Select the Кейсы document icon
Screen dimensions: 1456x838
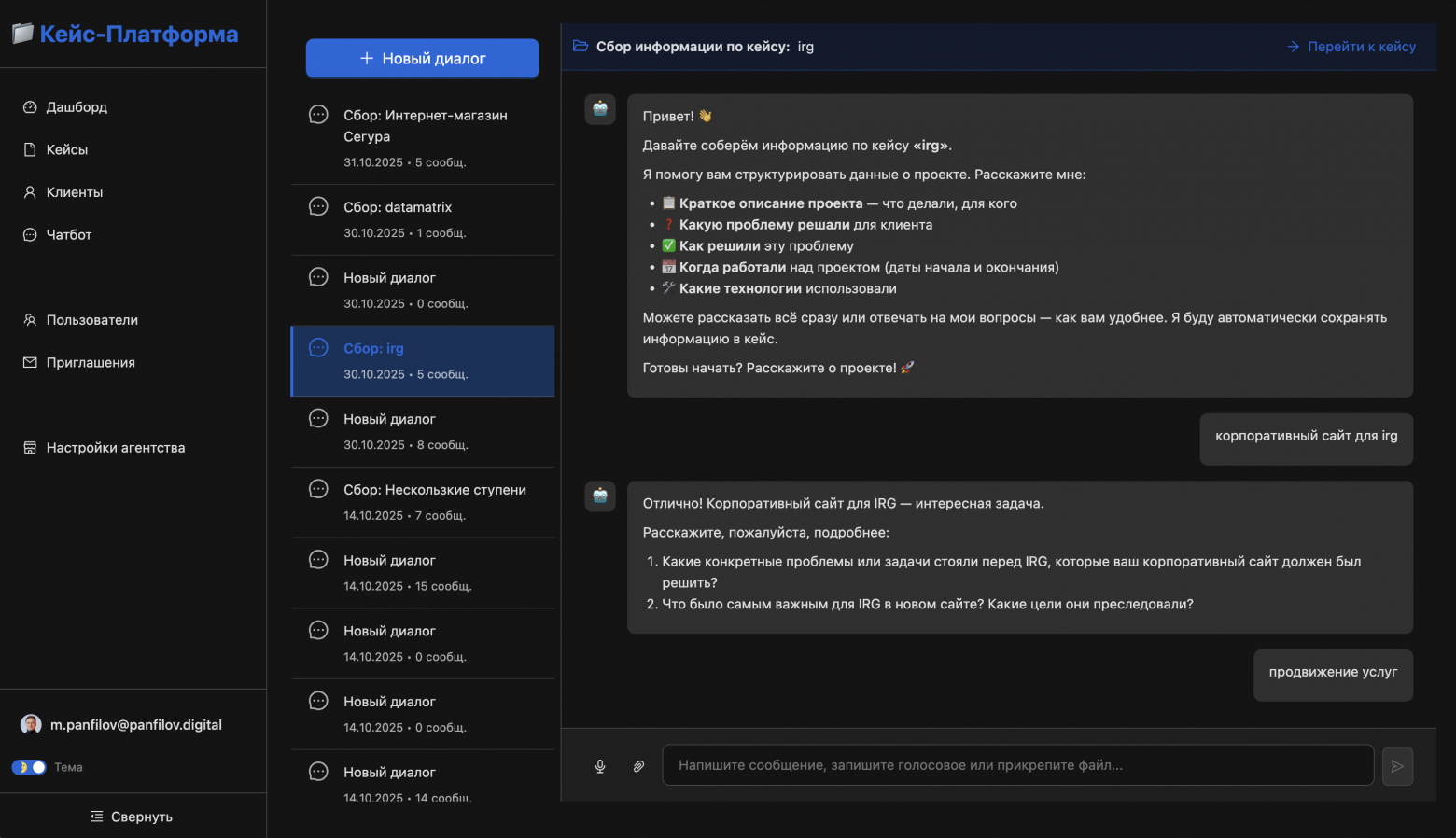pos(31,149)
